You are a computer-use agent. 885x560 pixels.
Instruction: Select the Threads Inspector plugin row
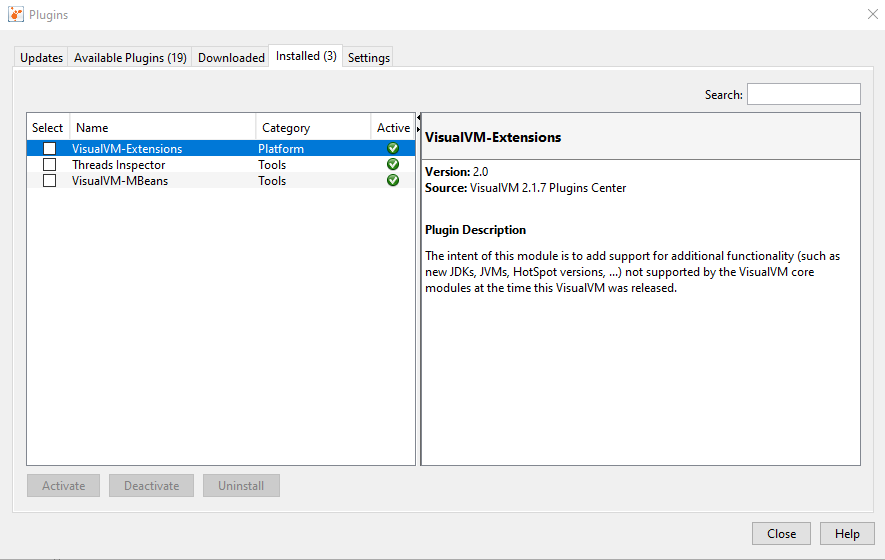[x=160, y=165]
